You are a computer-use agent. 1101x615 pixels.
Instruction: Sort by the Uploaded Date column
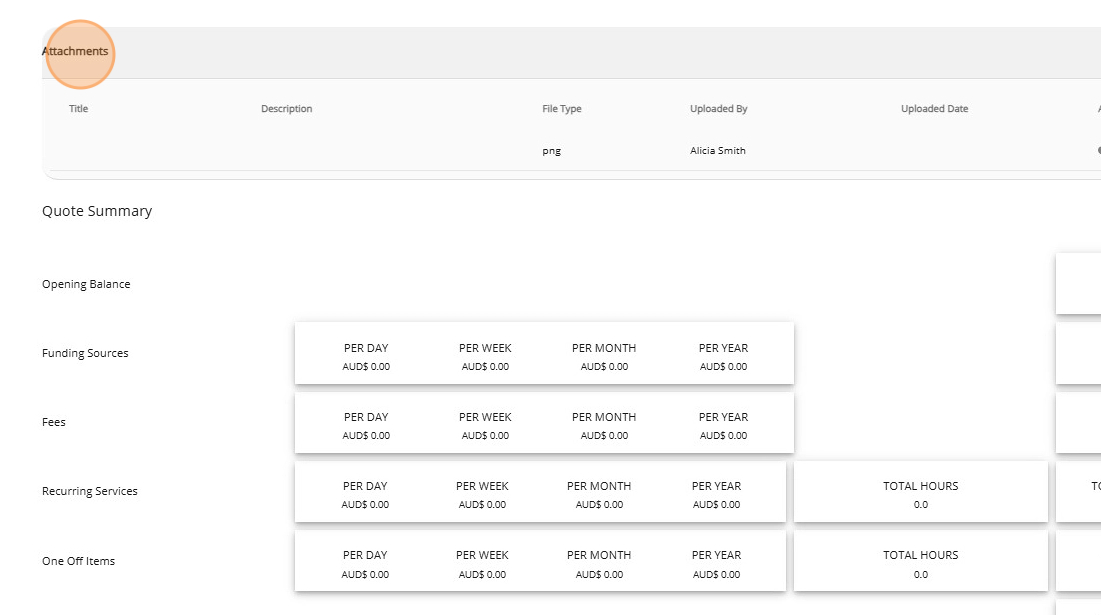click(x=934, y=109)
